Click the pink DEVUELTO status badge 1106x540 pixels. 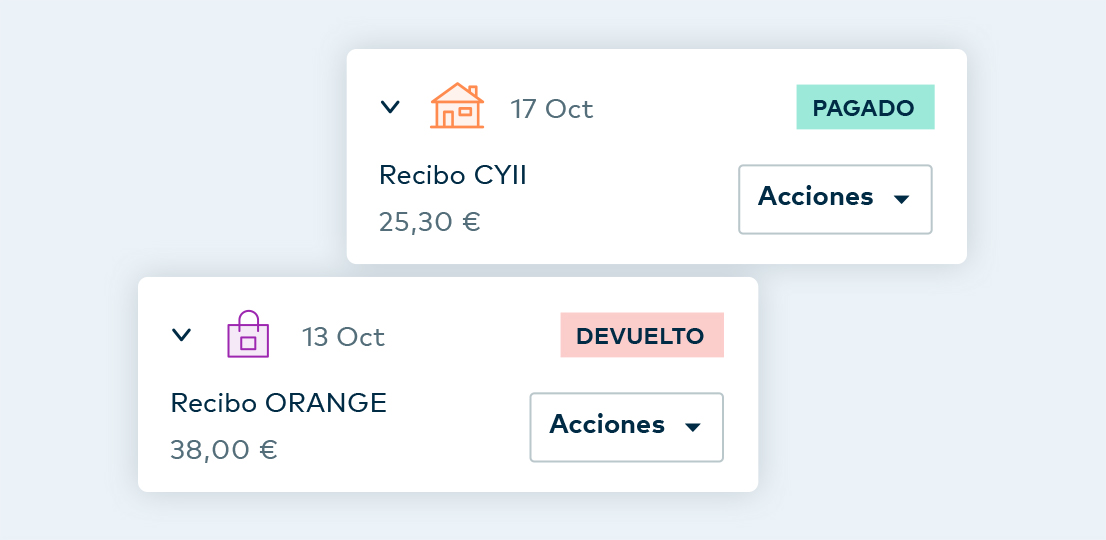pos(641,336)
